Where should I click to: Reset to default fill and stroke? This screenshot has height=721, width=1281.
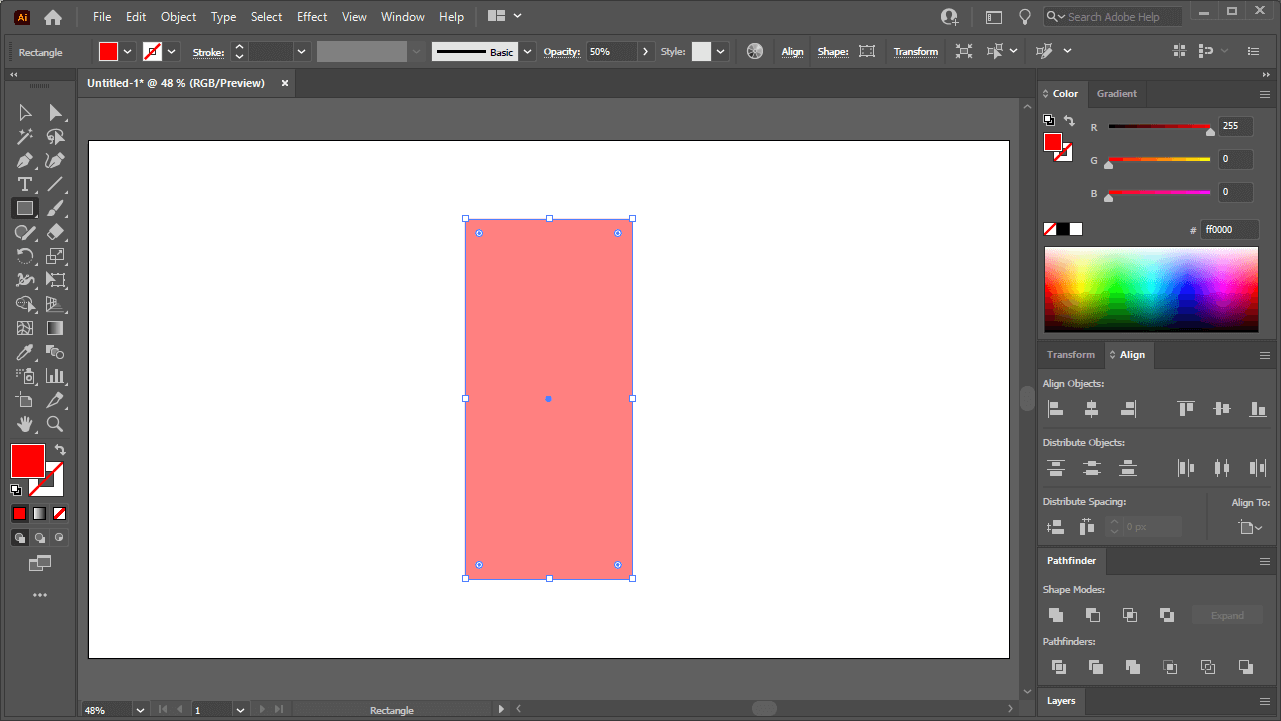coord(16,490)
